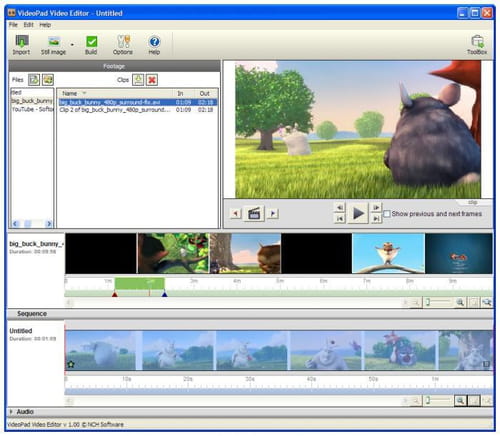The width and height of the screenshot is (500, 436).
Task: Click the blue out-point marker on clip timeline
Action: (x=164, y=294)
